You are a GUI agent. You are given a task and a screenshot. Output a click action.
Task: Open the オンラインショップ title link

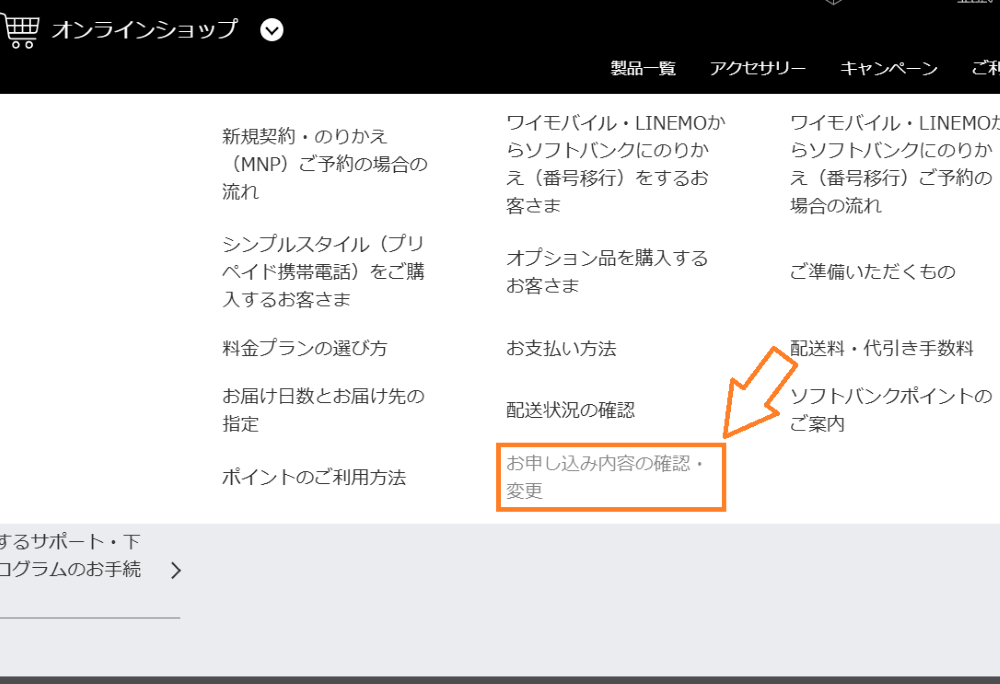click(145, 30)
